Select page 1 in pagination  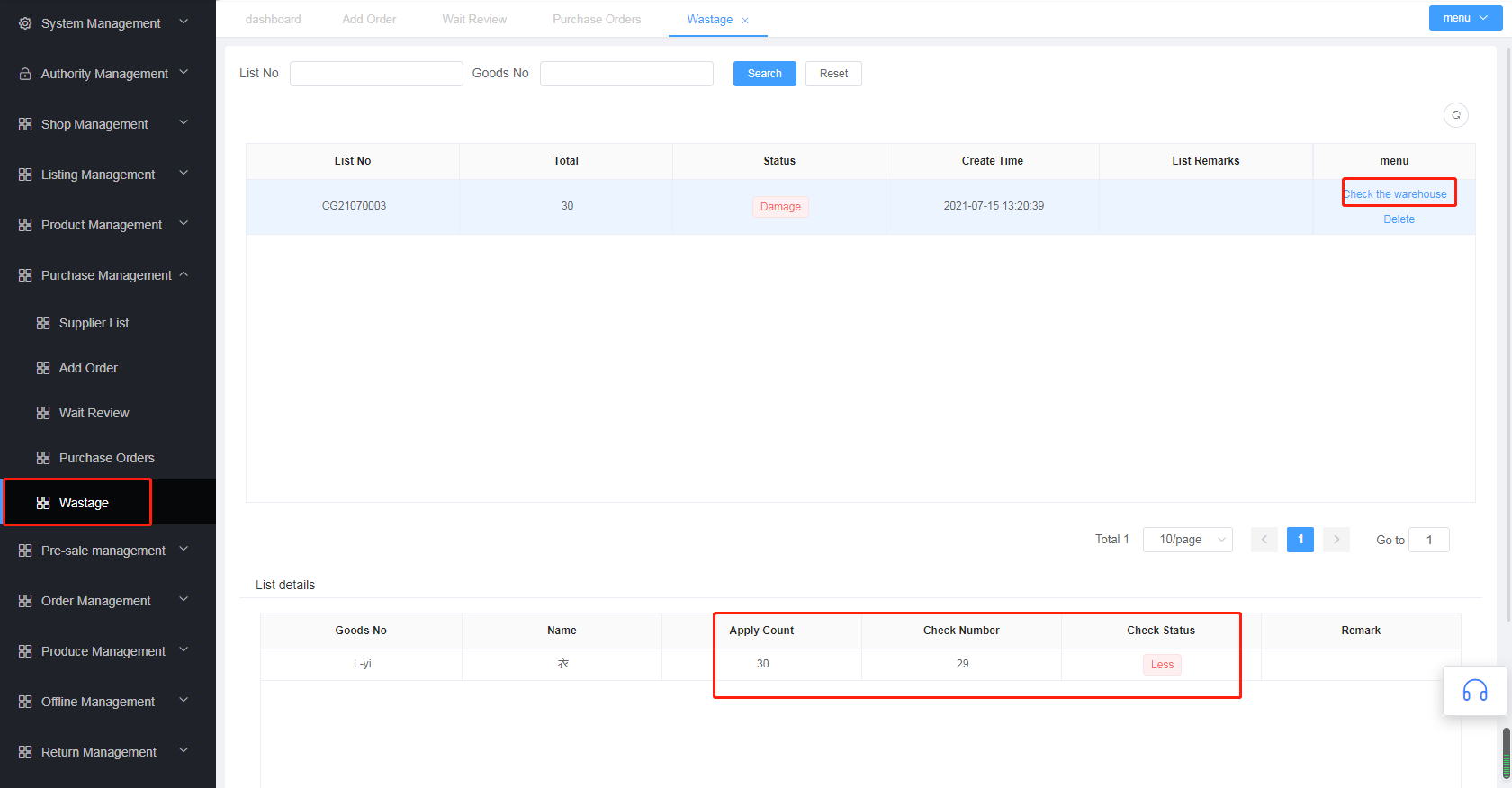[1300, 540]
